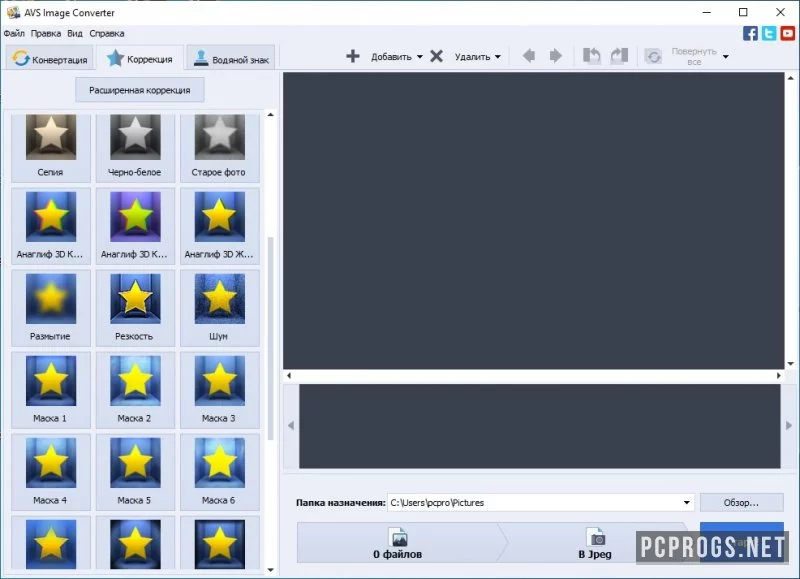Open the Вид menu
Image resolution: width=800 pixels, height=579 pixels.
click(x=75, y=34)
